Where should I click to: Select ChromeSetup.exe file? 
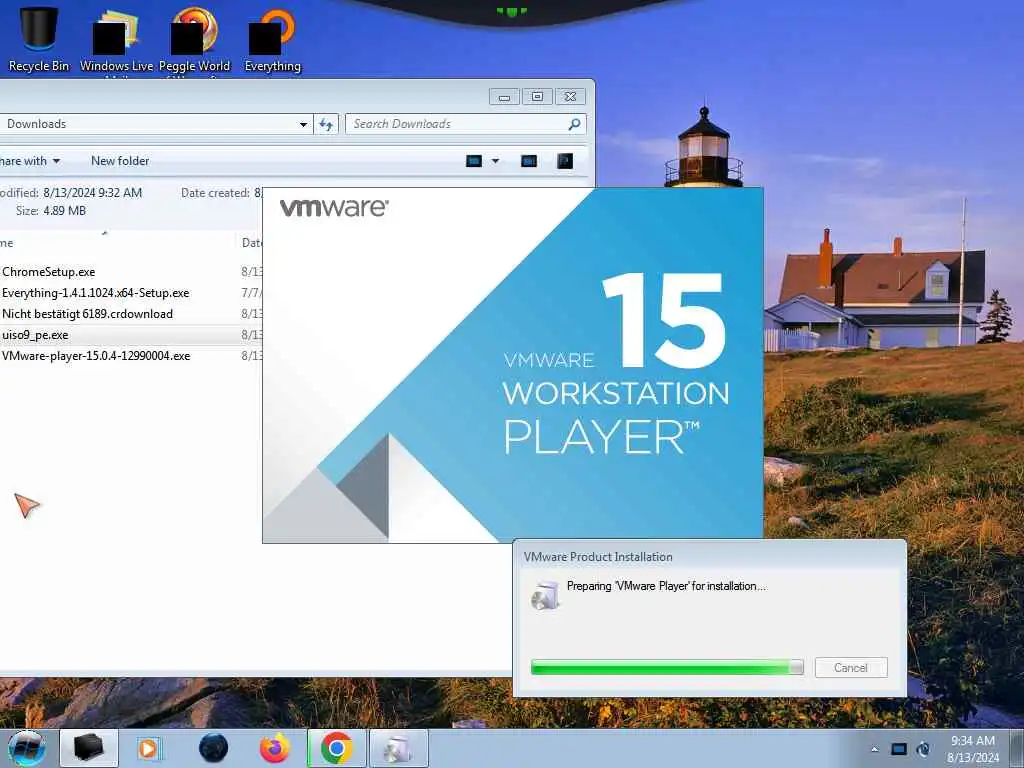pos(49,272)
